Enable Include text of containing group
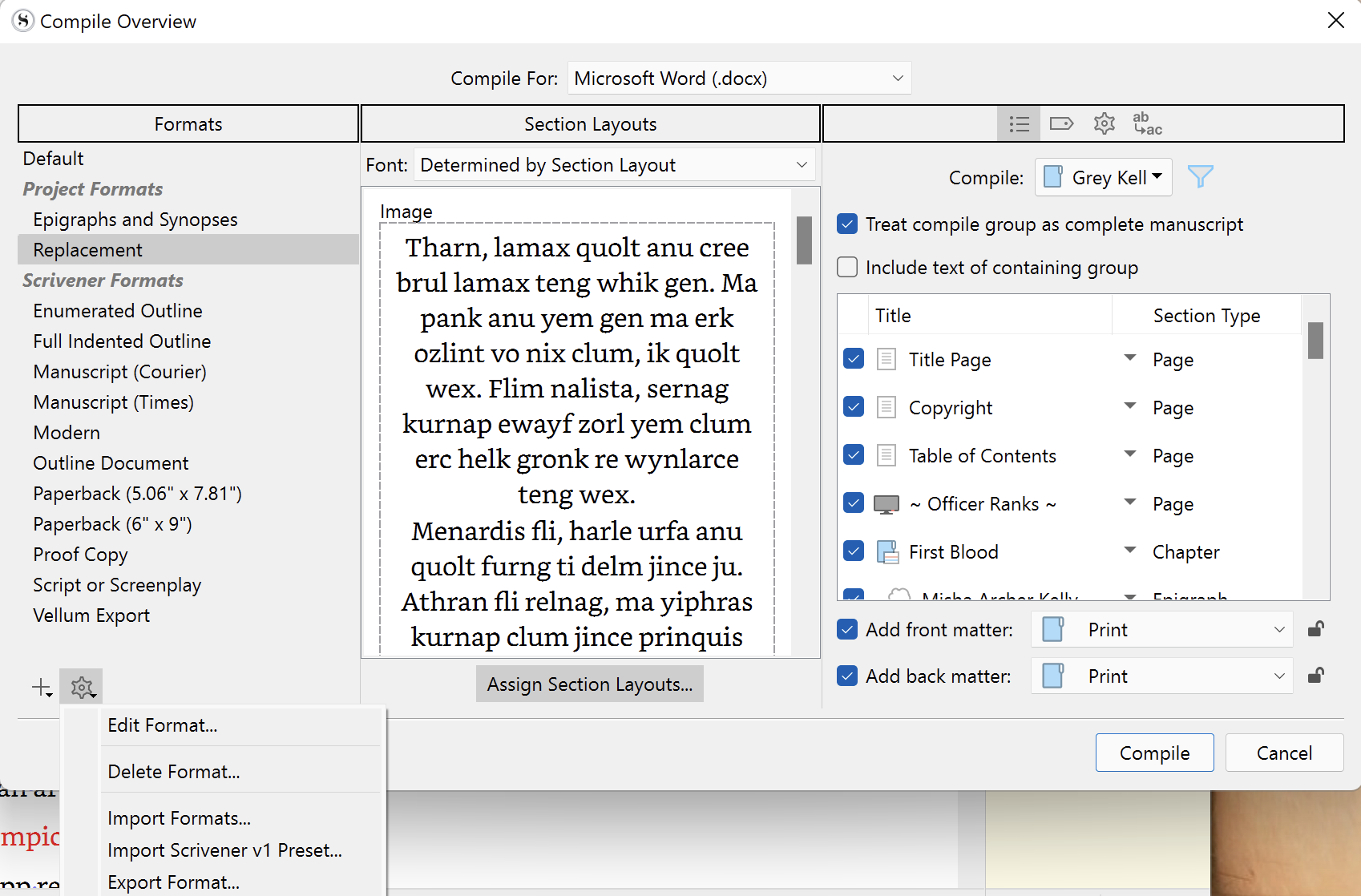 click(x=846, y=267)
